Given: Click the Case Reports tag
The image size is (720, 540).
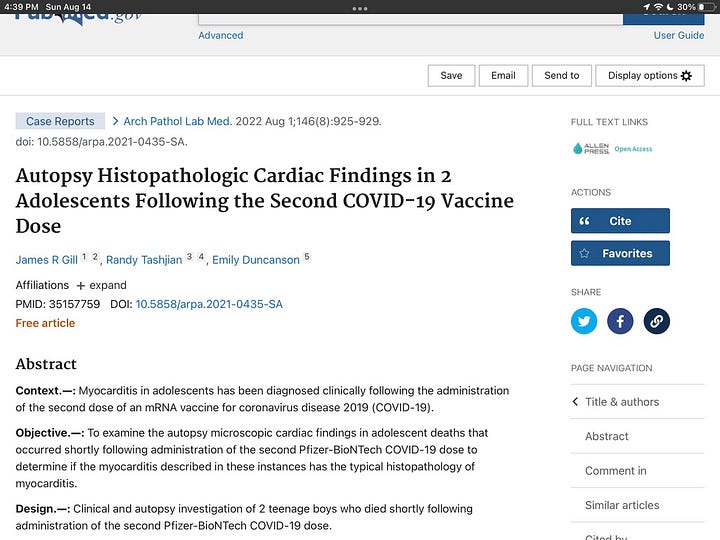Looking at the screenshot, I should [60, 121].
